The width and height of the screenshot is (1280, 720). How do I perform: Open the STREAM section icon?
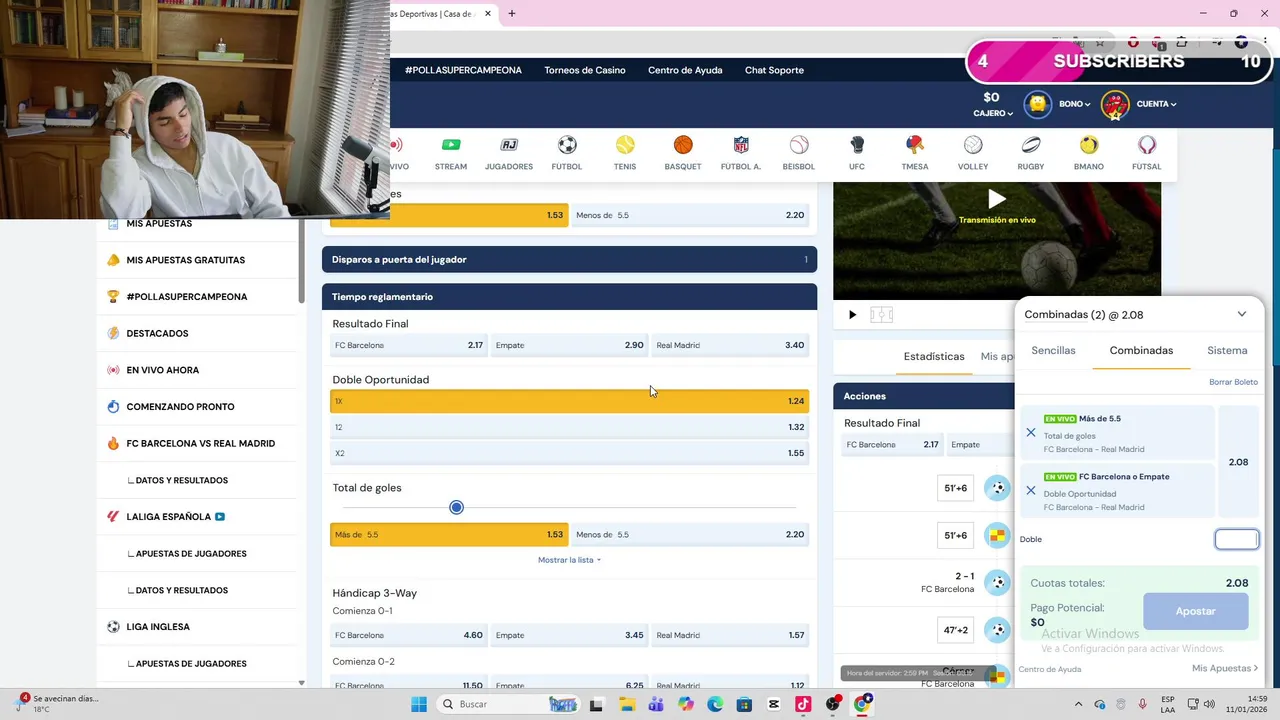(451, 153)
